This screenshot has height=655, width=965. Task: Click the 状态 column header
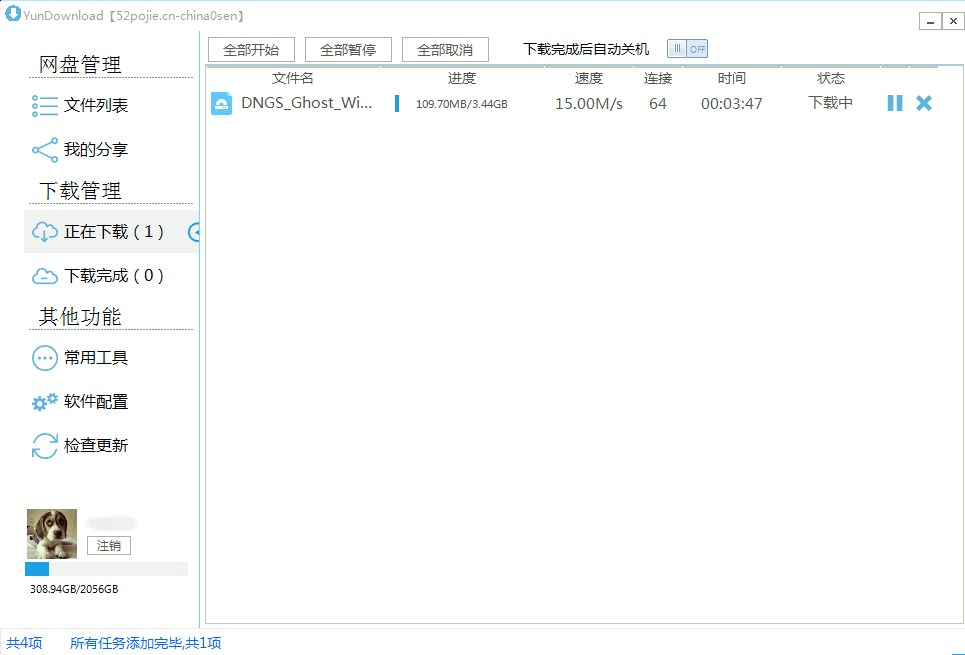coord(831,78)
